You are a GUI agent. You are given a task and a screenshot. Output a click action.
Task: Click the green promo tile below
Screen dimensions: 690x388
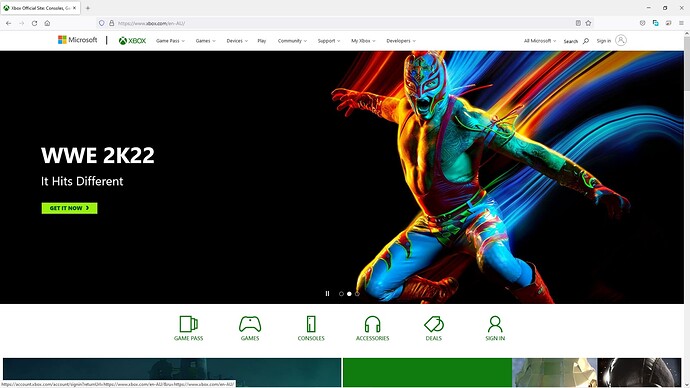pos(427,373)
